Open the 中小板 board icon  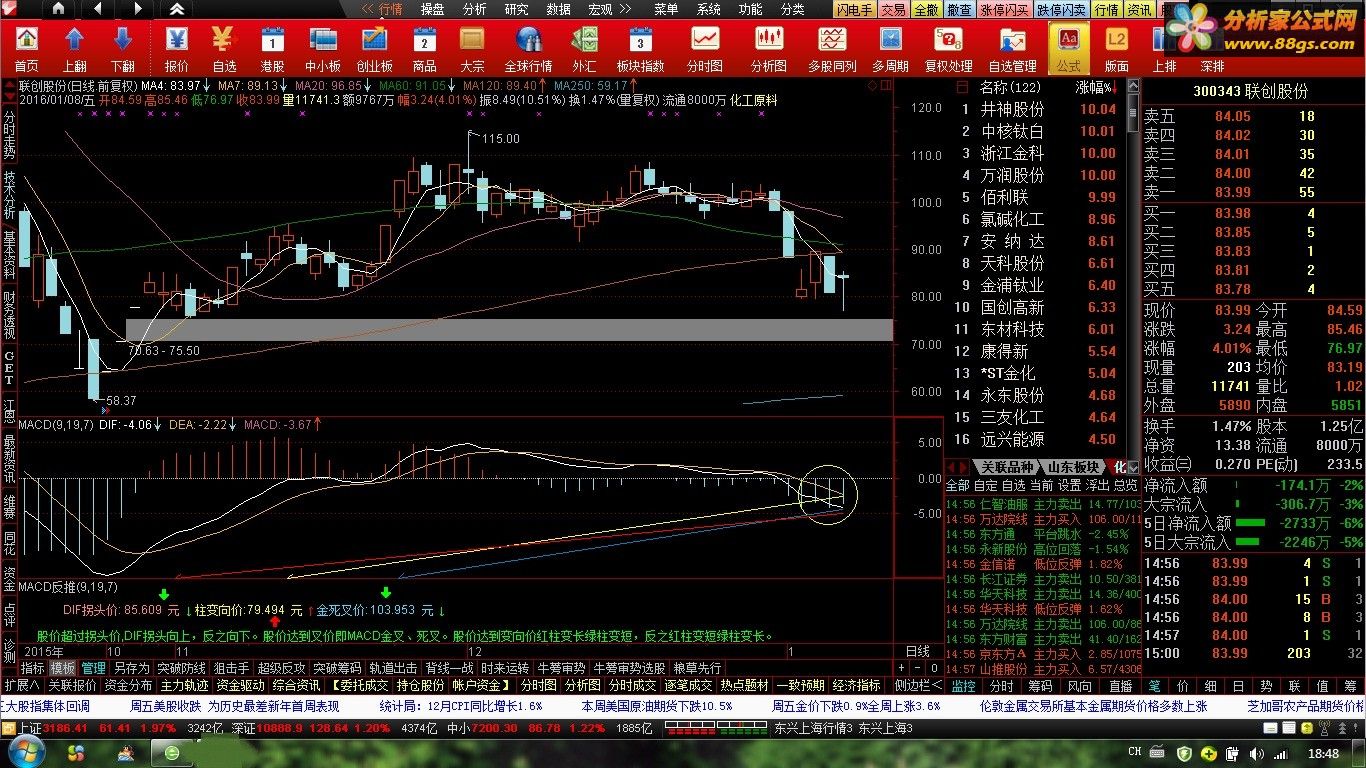tap(323, 48)
